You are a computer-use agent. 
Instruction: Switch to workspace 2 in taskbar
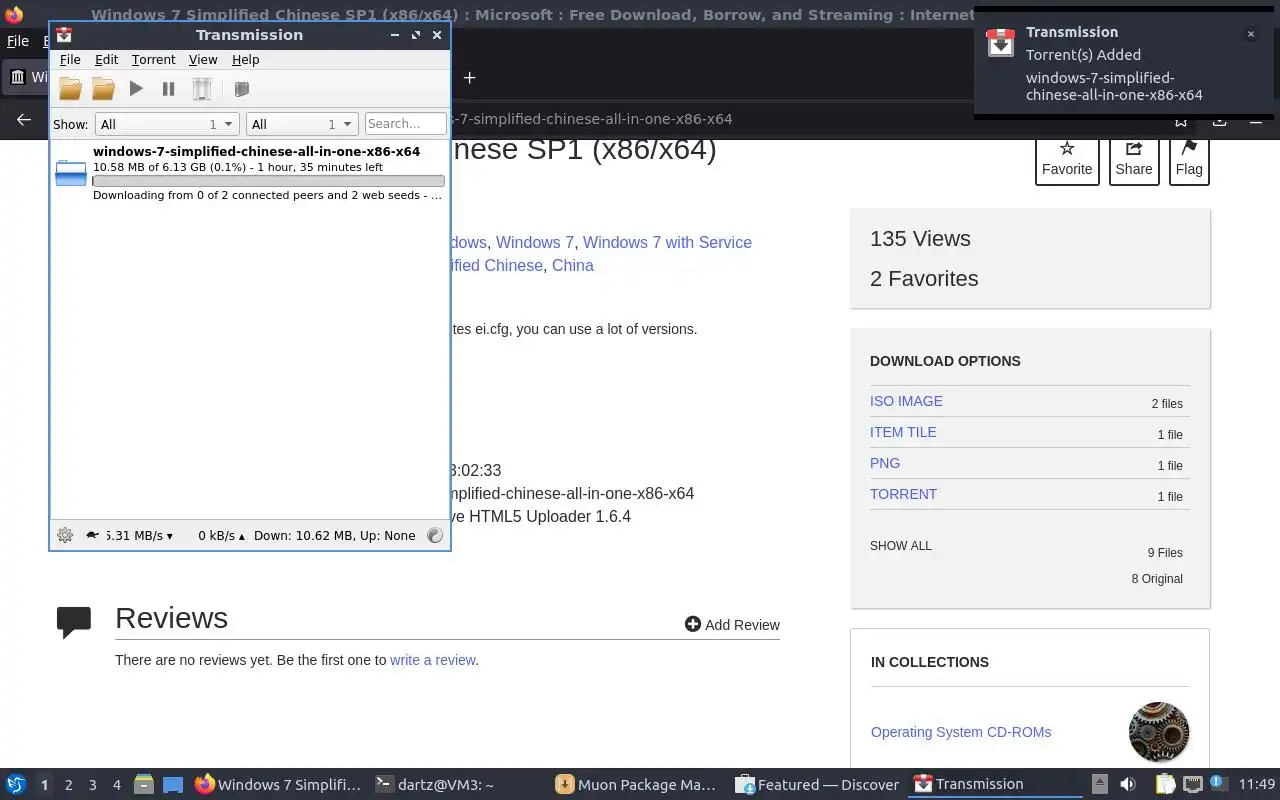tap(68, 785)
